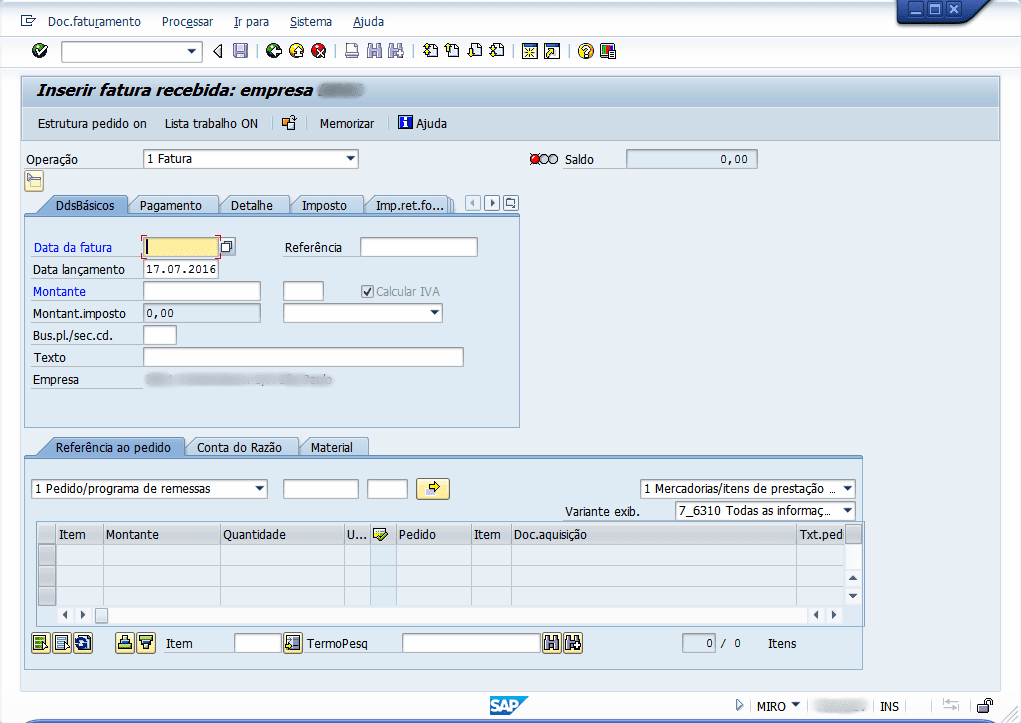
Task: Select the second row in items table
Action: click(46, 576)
